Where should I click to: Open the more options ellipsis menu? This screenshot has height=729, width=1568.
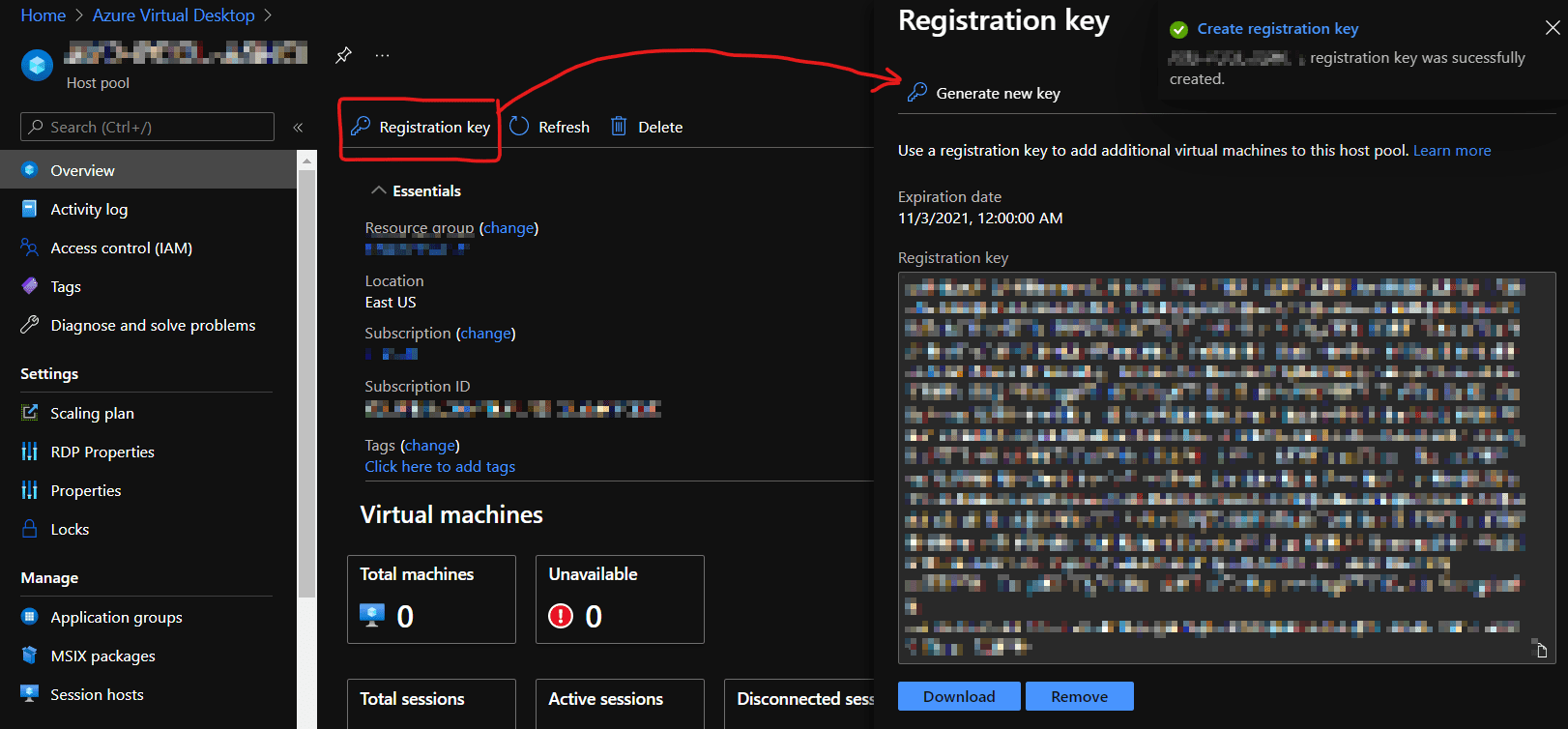[x=383, y=55]
